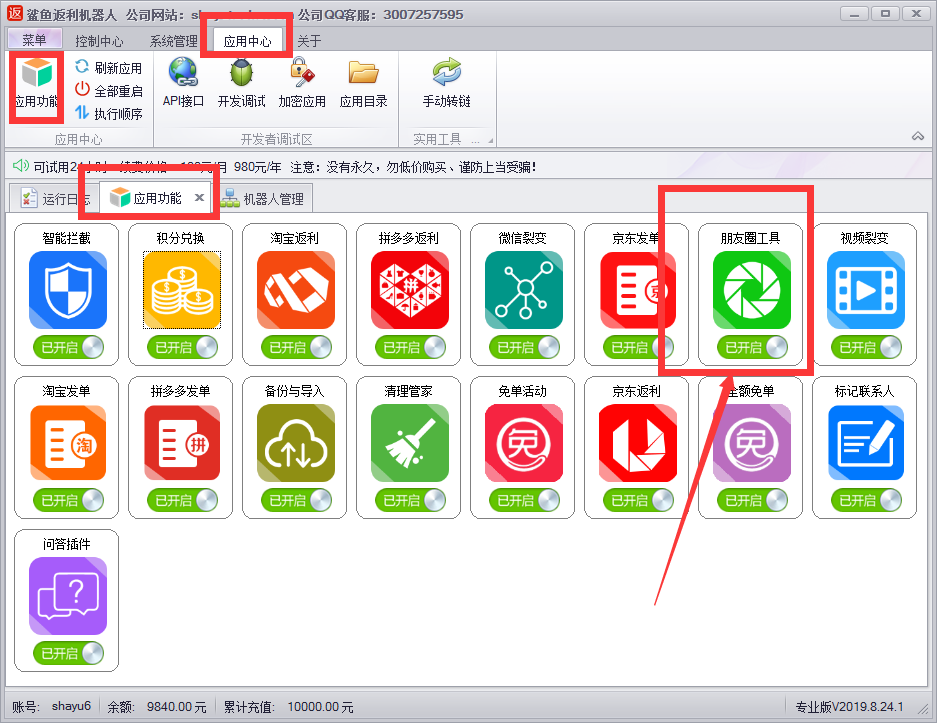Screen dimensions: 937x723
Task: Open the 京东发单 app icon
Action: coord(638,290)
